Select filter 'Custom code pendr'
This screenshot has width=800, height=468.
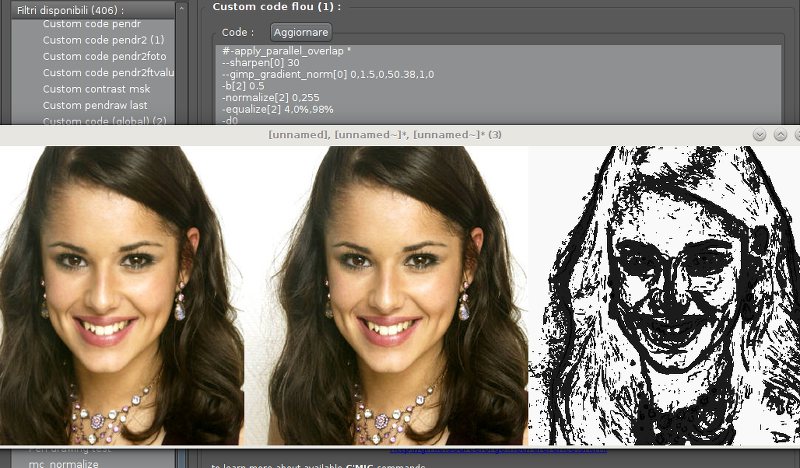pyautogui.click(x=92, y=24)
